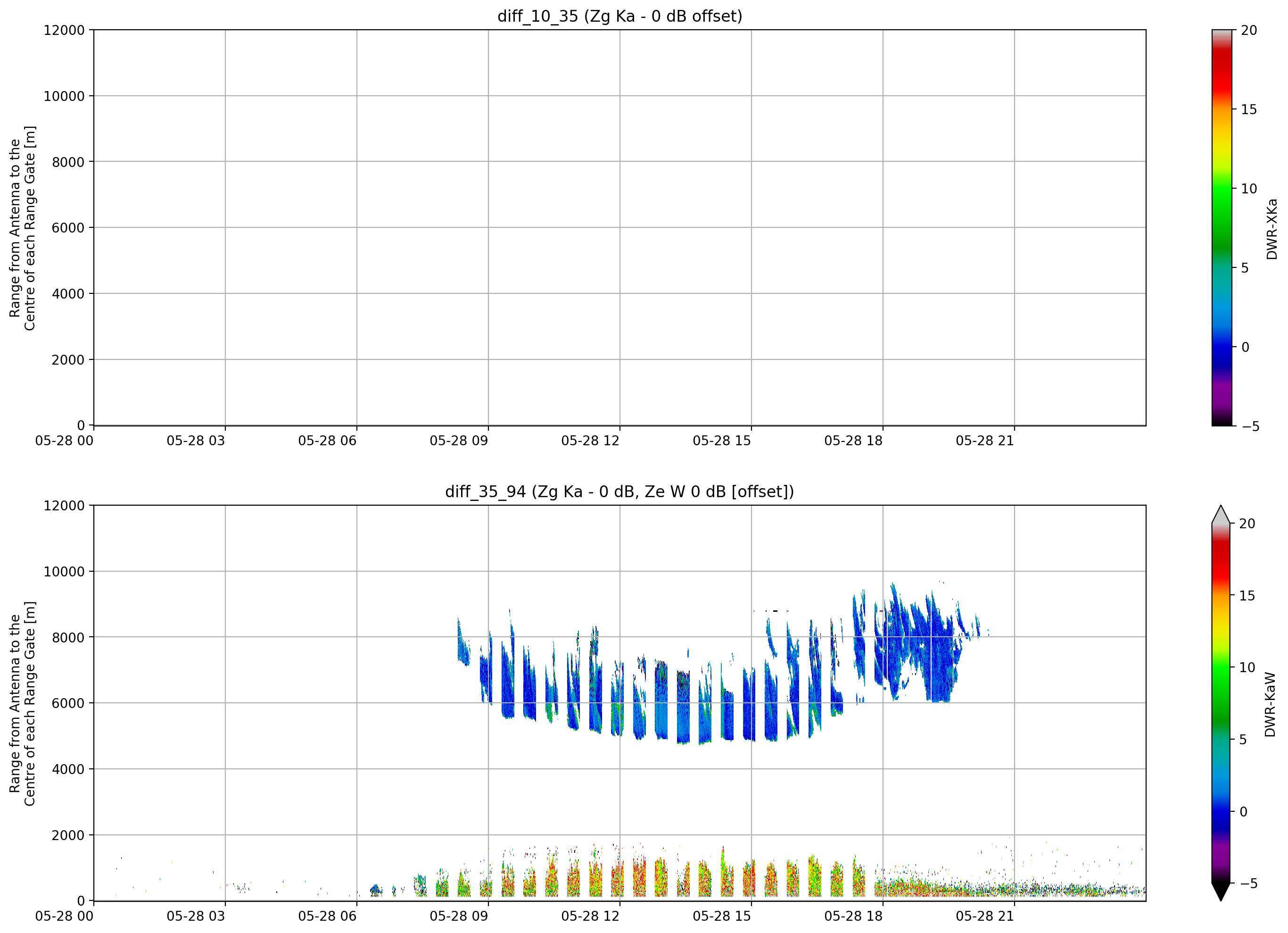Click the '05-28 15' x-tick under the diff_10_35 plot
Screen dimensions: 1288x933
pos(722,441)
